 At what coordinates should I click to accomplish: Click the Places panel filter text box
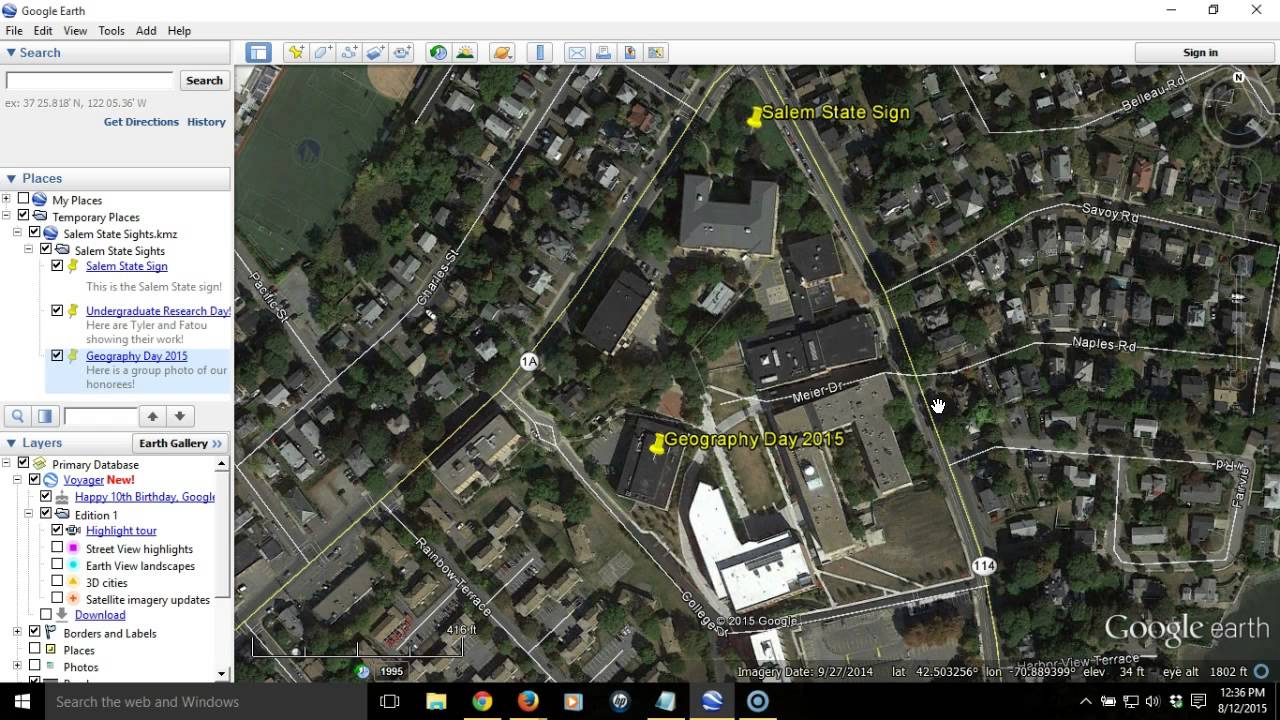101,416
